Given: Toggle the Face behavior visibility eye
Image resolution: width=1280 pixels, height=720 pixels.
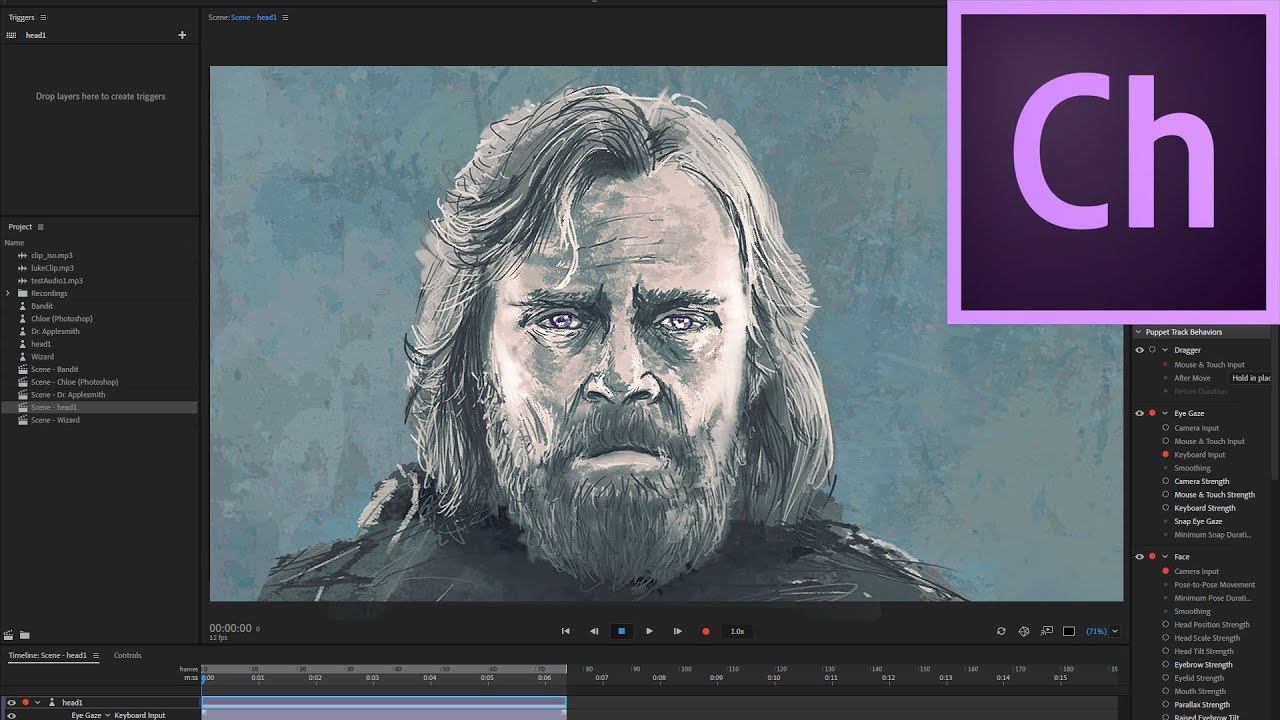Looking at the screenshot, I should pyautogui.click(x=1139, y=556).
